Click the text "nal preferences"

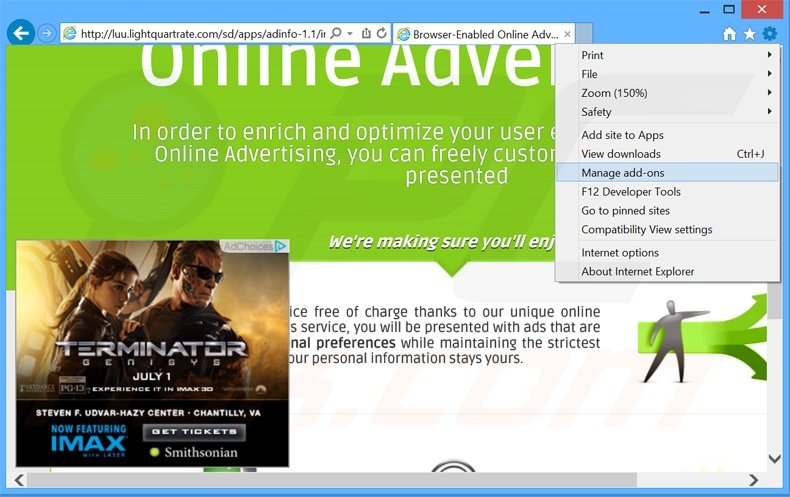tap(343, 343)
